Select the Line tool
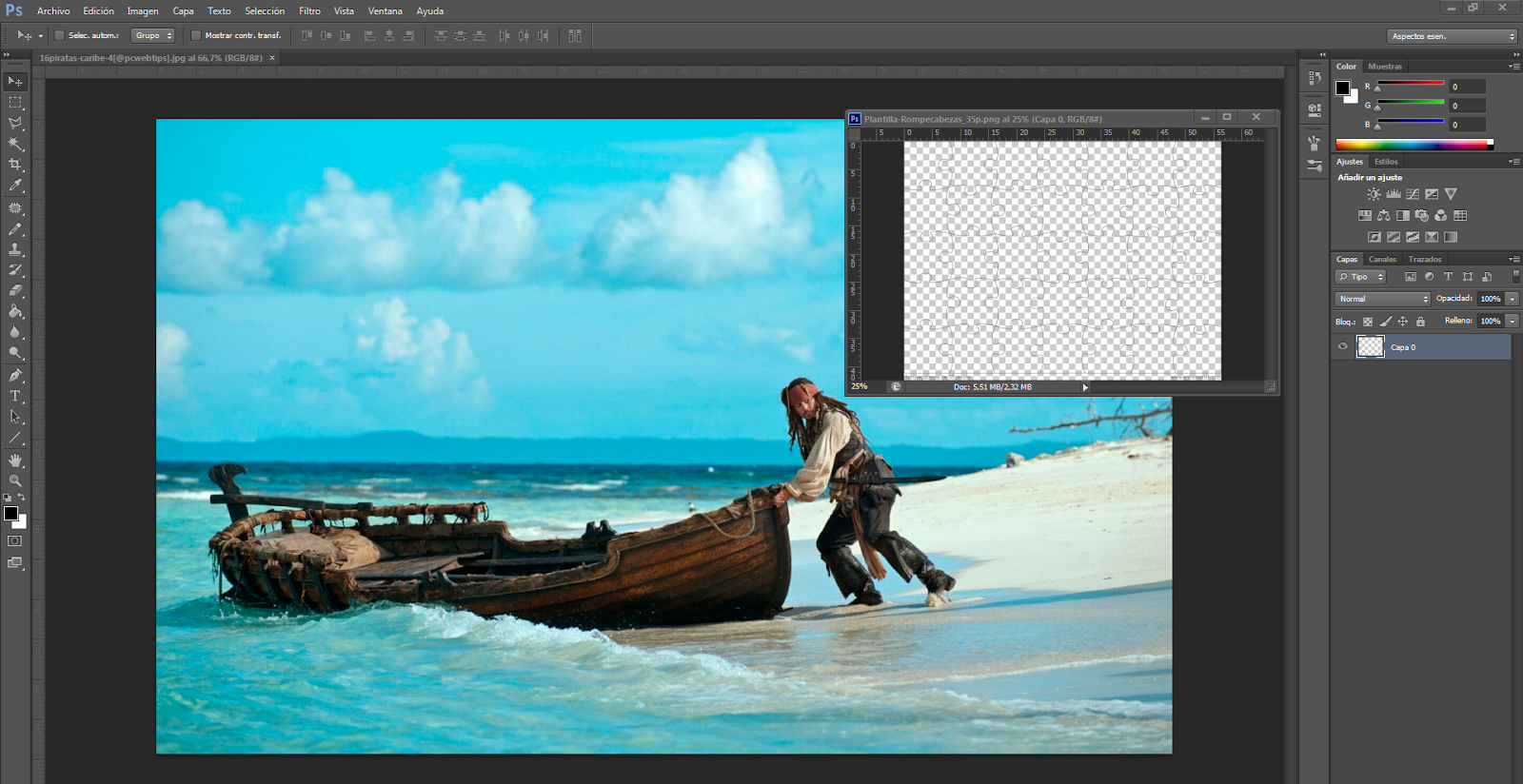 pyautogui.click(x=15, y=439)
